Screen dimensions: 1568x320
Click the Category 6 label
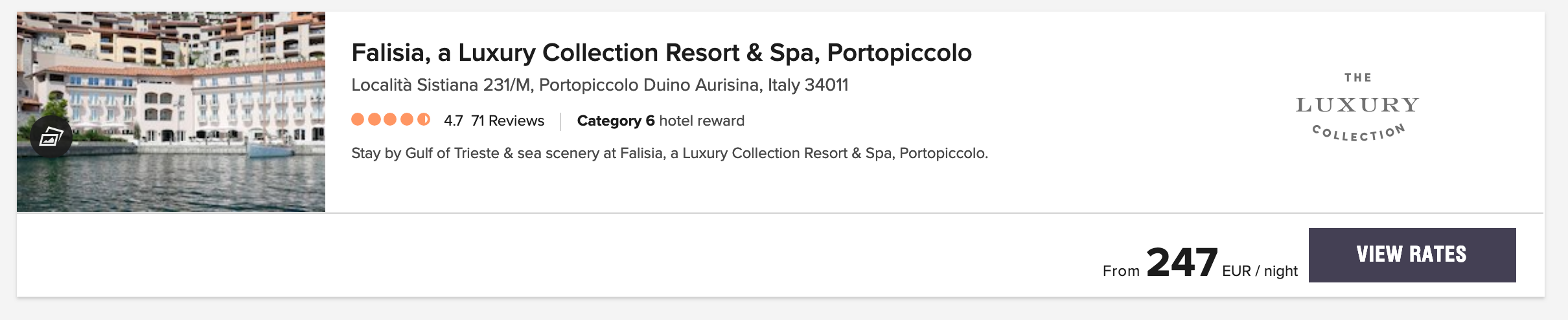(616, 120)
